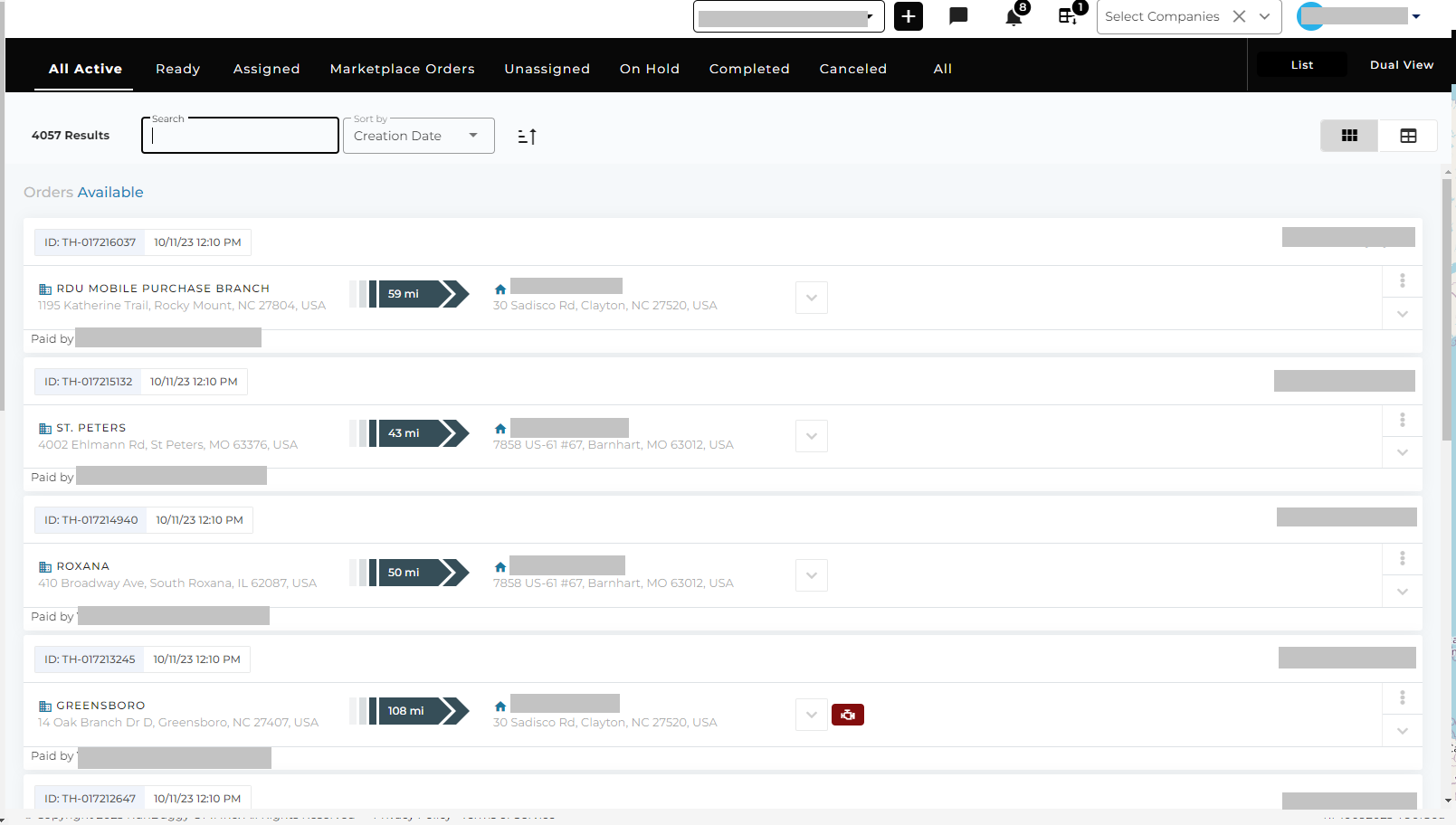
Task: Select the Dual View button
Action: tap(1402, 65)
